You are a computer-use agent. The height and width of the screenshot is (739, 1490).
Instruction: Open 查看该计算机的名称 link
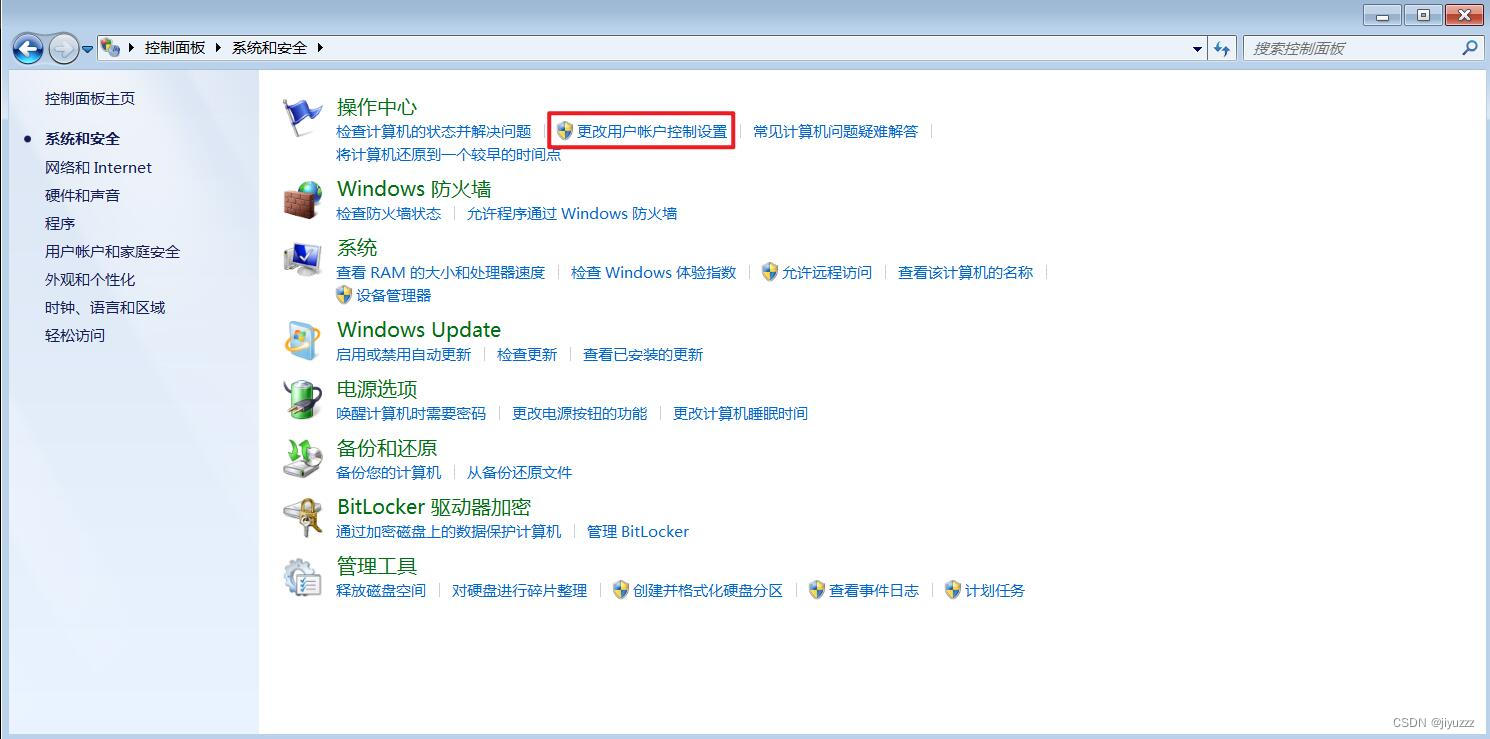pyautogui.click(x=965, y=272)
